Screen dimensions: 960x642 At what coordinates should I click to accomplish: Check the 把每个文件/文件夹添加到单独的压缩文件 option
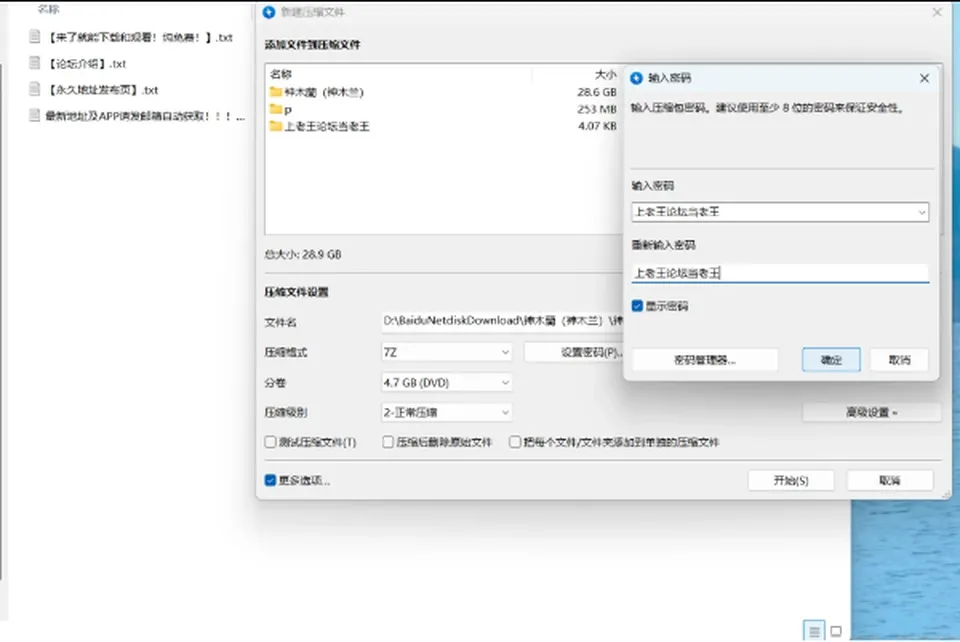pyautogui.click(x=515, y=442)
